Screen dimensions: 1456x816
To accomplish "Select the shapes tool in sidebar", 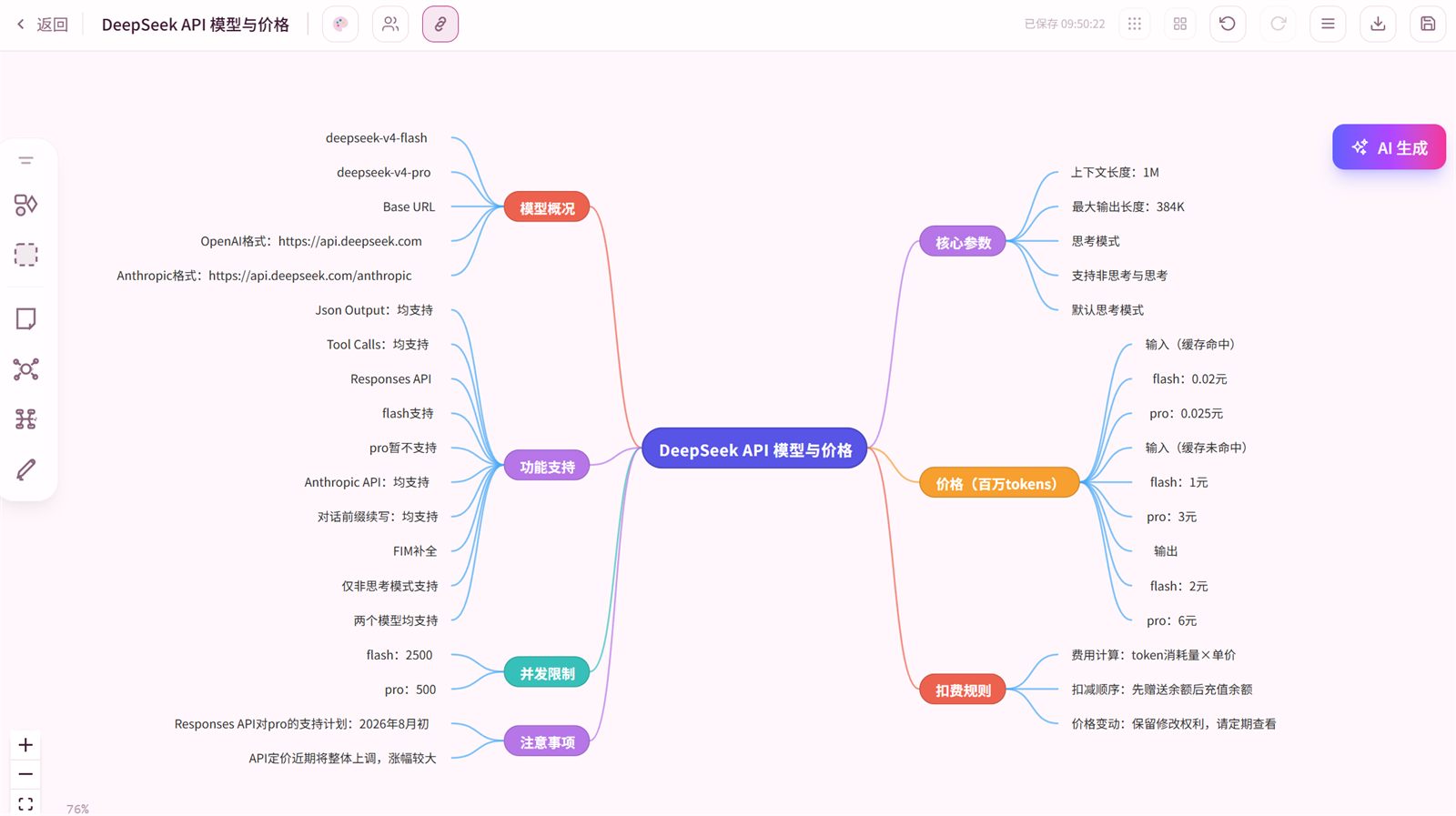I will pyautogui.click(x=26, y=206).
